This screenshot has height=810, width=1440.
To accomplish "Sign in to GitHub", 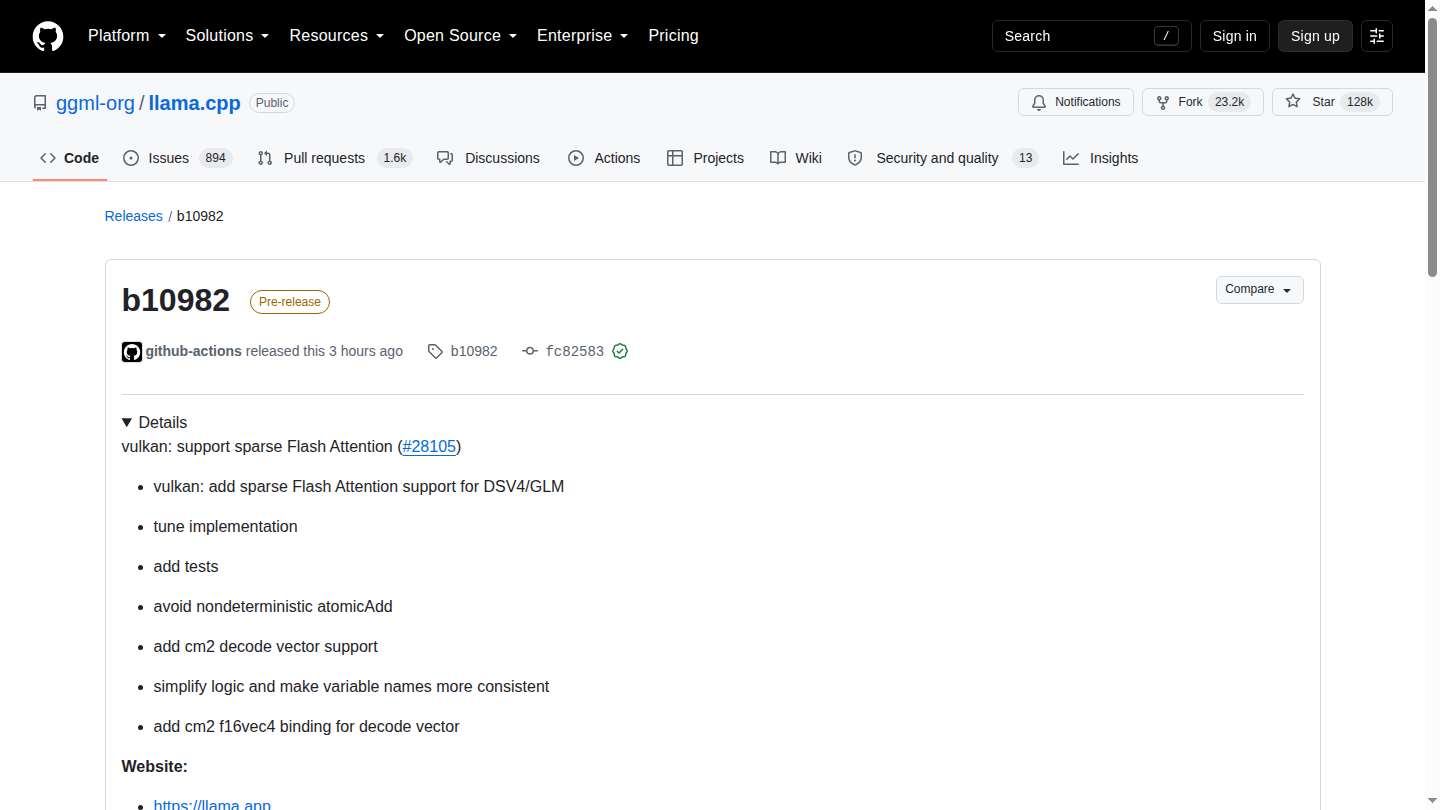I will pos(1234,36).
